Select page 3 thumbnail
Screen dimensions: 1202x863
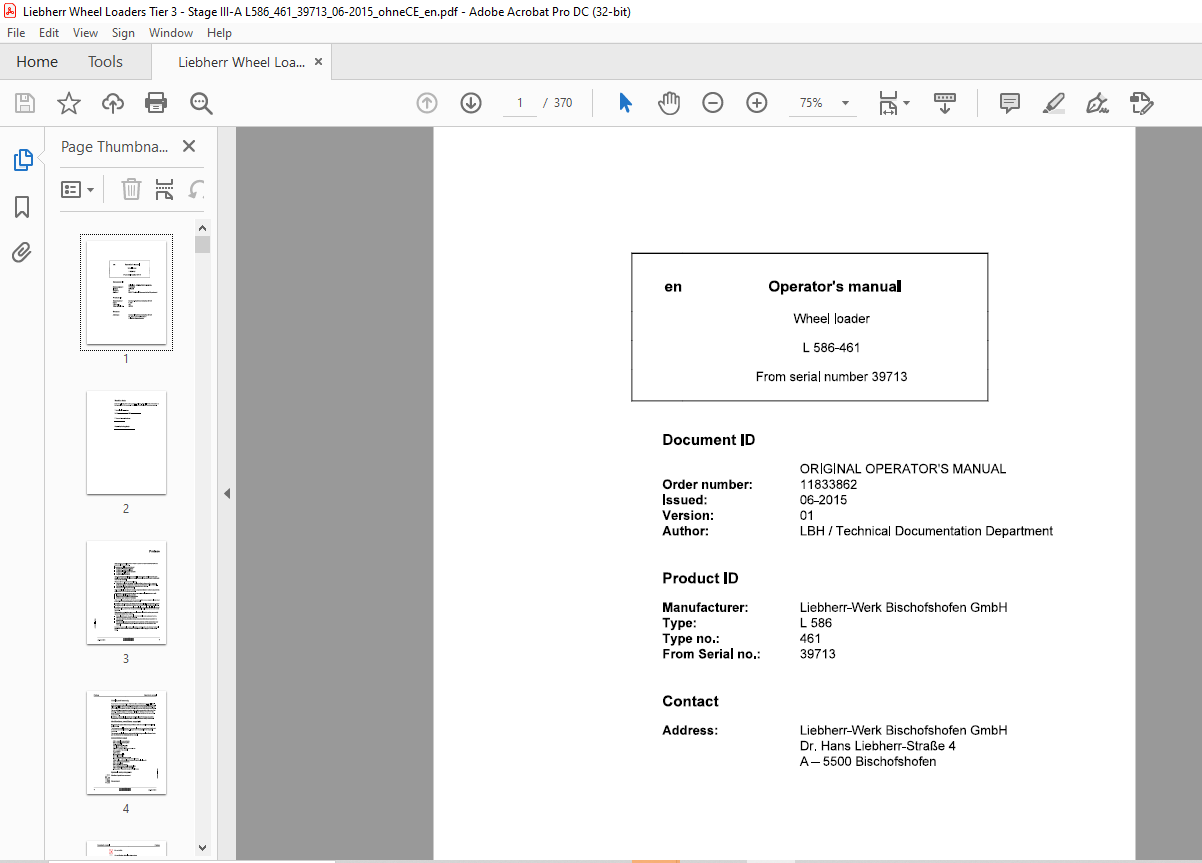click(x=126, y=592)
